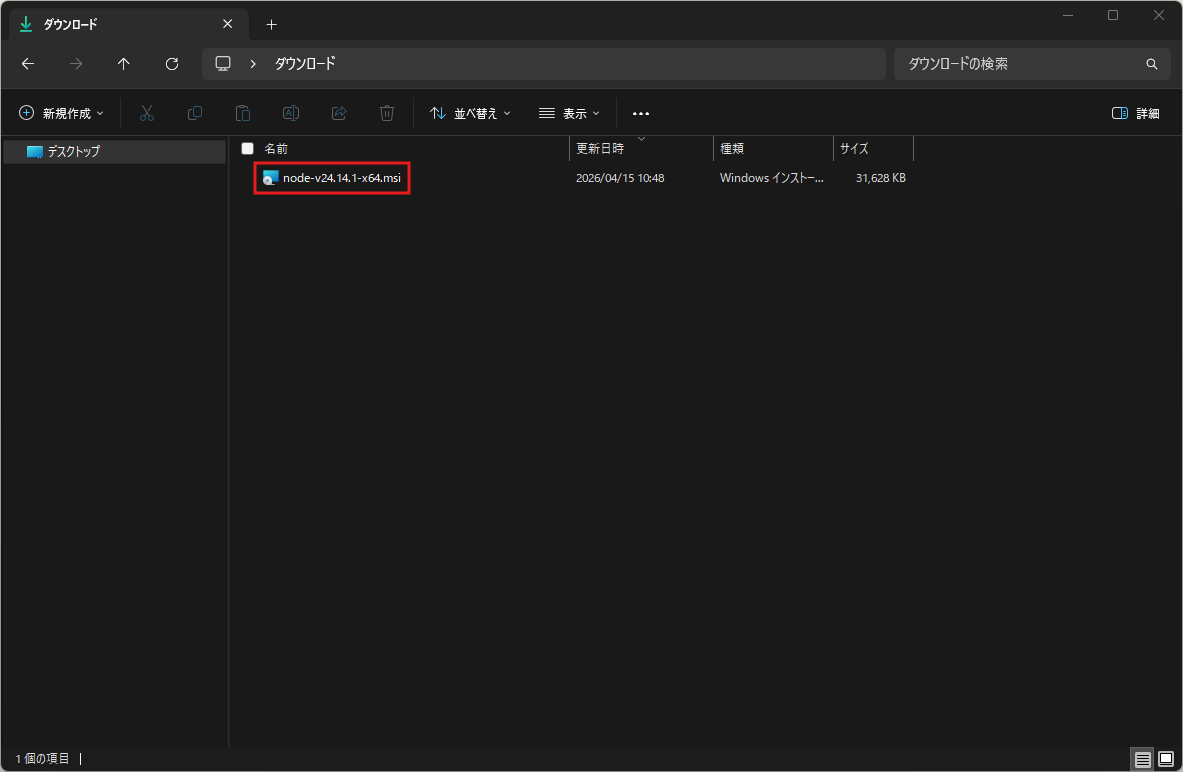The image size is (1183, 772).
Task: Click the Cut scissors icon
Action: [147, 113]
